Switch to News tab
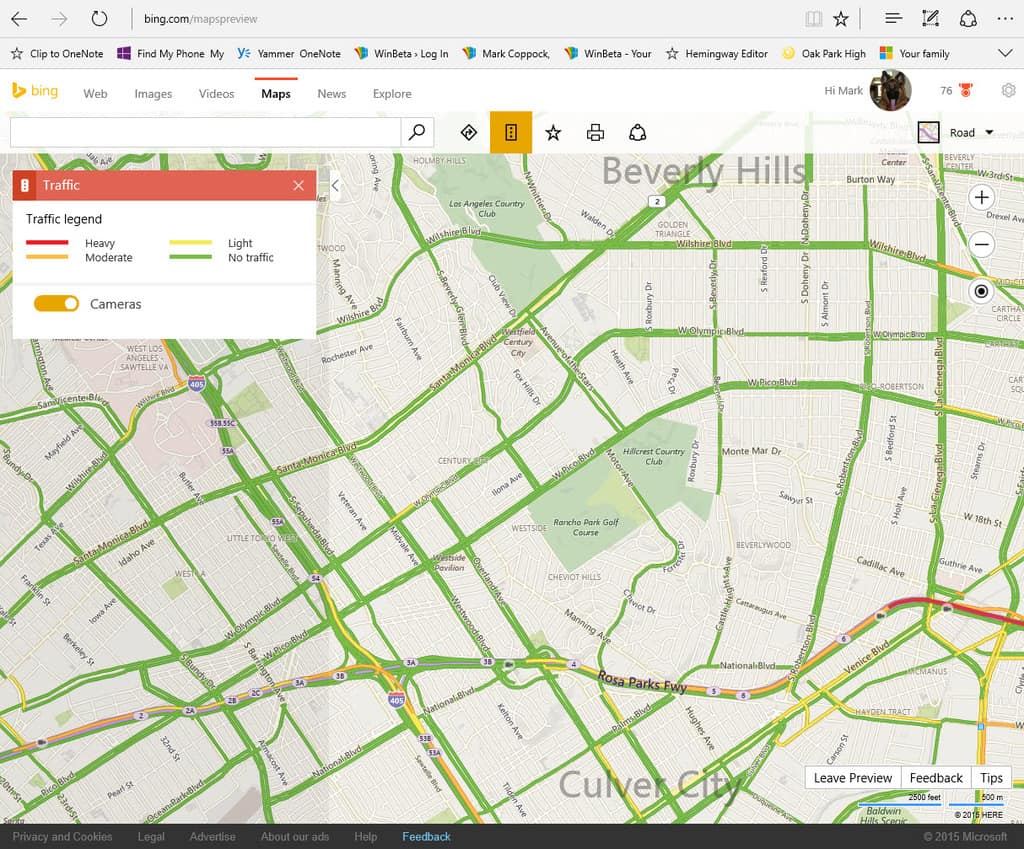The width and height of the screenshot is (1024, 849). [332, 94]
